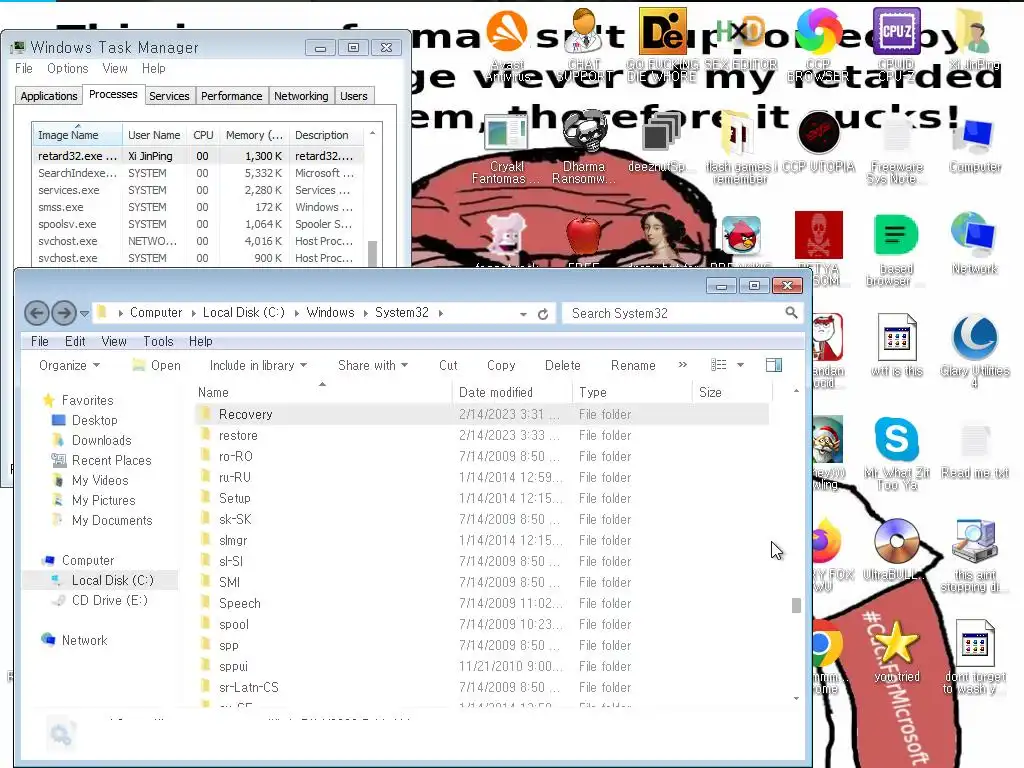The width and height of the screenshot is (1024, 768).
Task: Select the spool folder row
Action: (482, 624)
